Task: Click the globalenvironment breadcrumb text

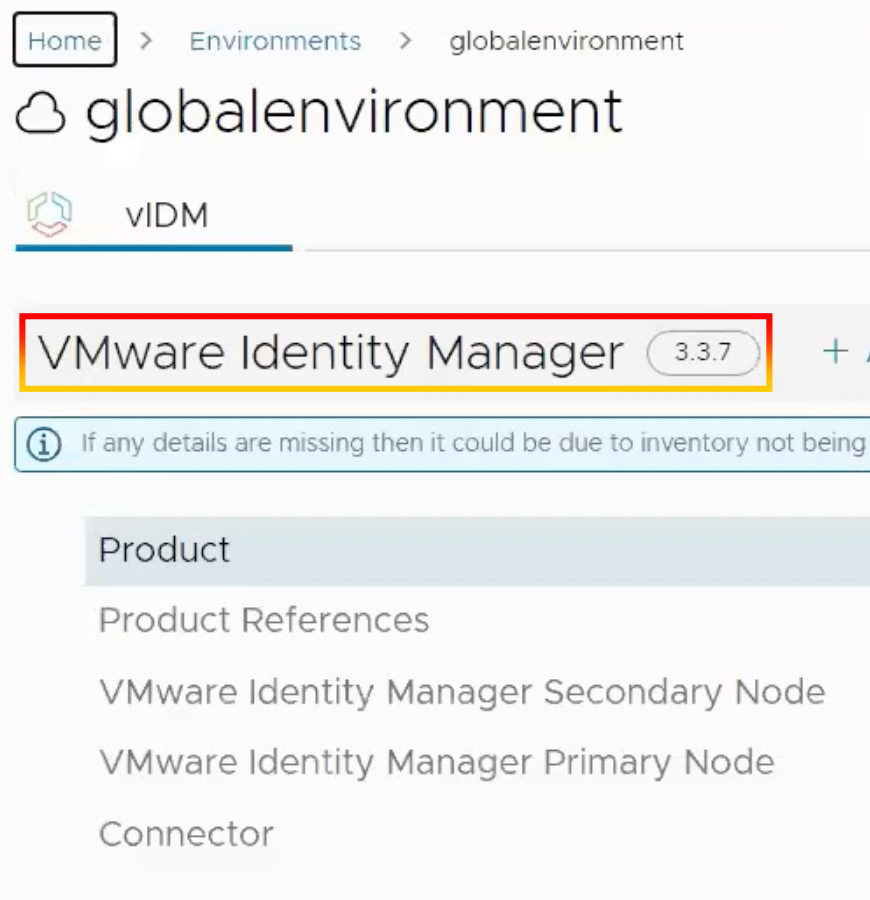Action: point(566,41)
